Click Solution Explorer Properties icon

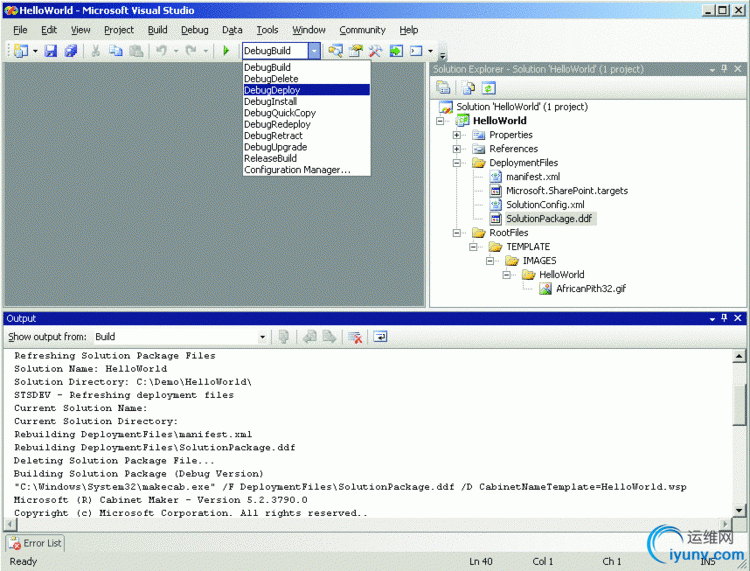(443, 88)
